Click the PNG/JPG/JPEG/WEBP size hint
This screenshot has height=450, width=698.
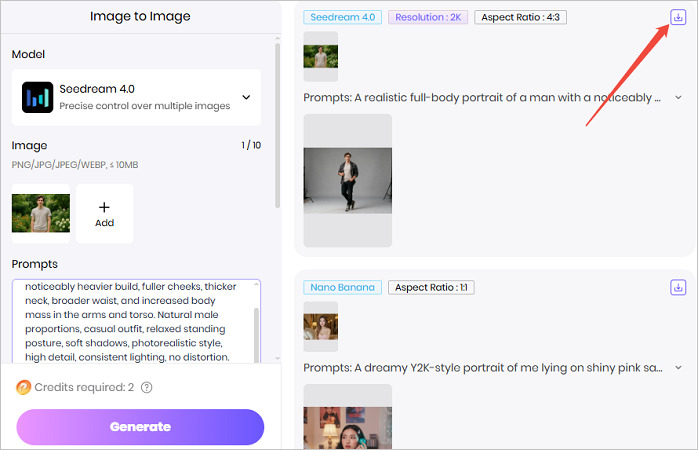pyautogui.click(x=75, y=165)
